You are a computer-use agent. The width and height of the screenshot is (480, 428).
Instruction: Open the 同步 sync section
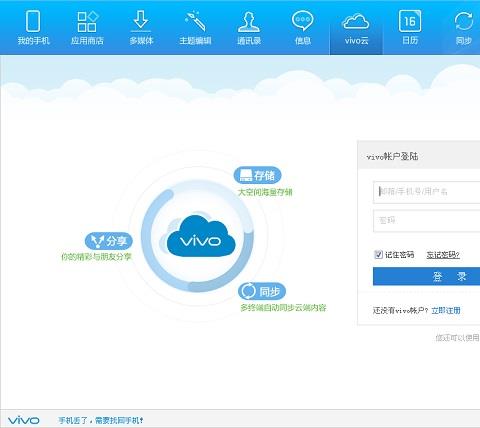(x=464, y=27)
